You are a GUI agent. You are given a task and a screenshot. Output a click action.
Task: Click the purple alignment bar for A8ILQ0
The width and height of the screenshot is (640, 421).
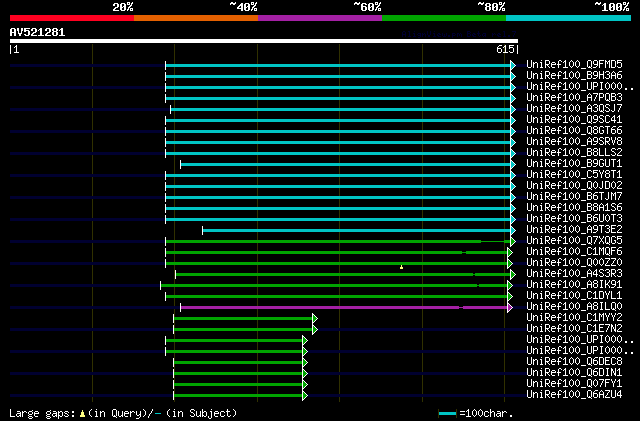[344, 307]
